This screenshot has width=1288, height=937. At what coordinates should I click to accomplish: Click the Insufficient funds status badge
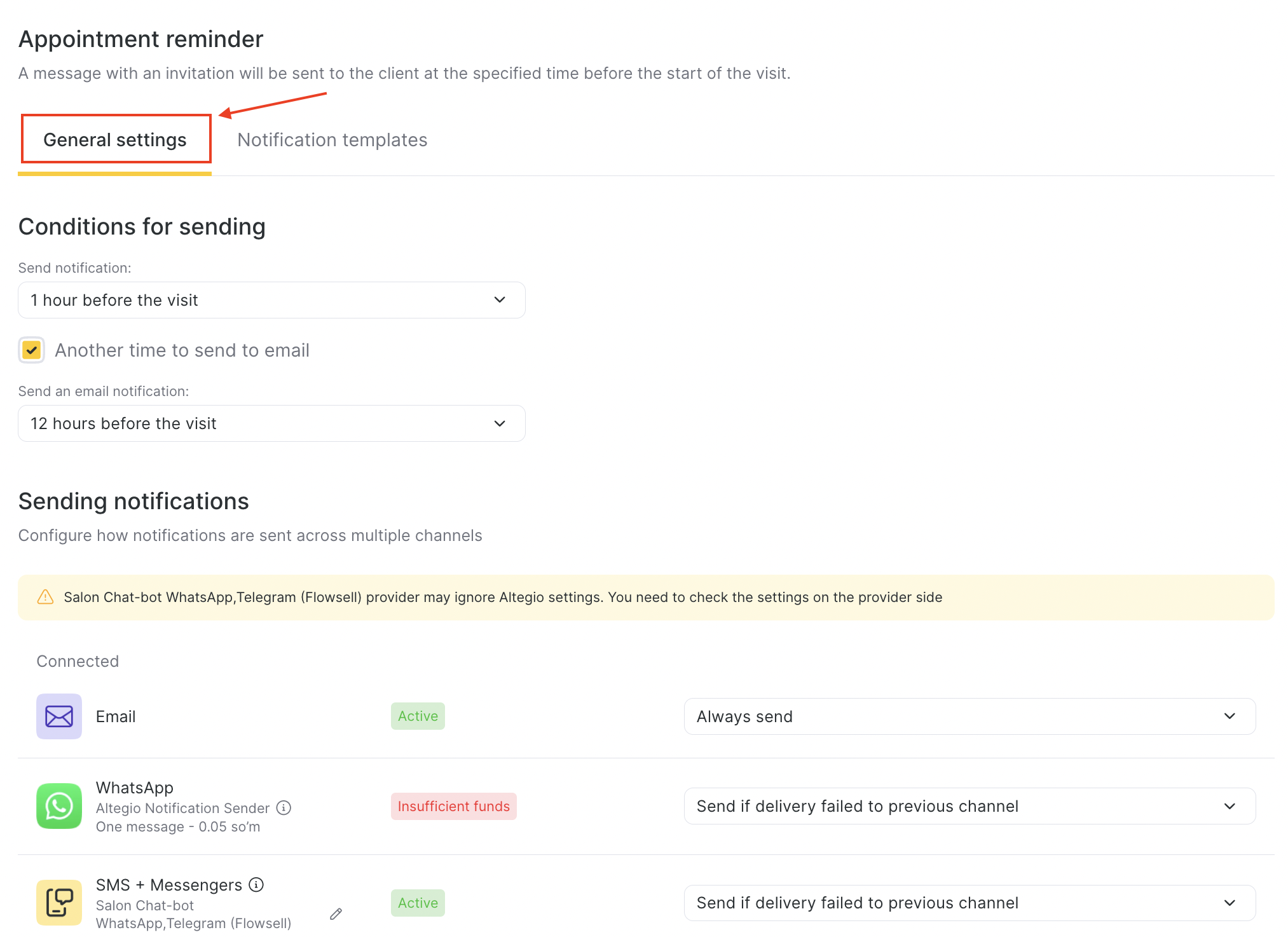tap(453, 806)
